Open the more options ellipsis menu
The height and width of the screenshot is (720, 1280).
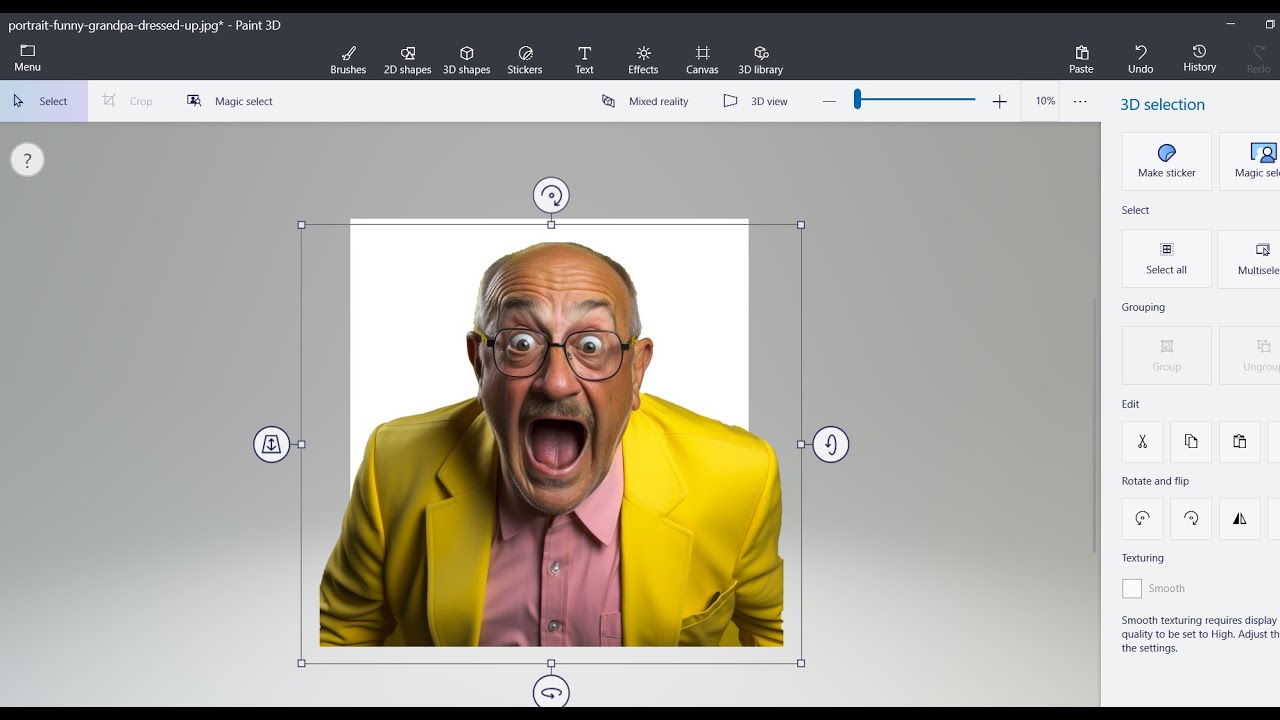pyautogui.click(x=1080, y=101)
